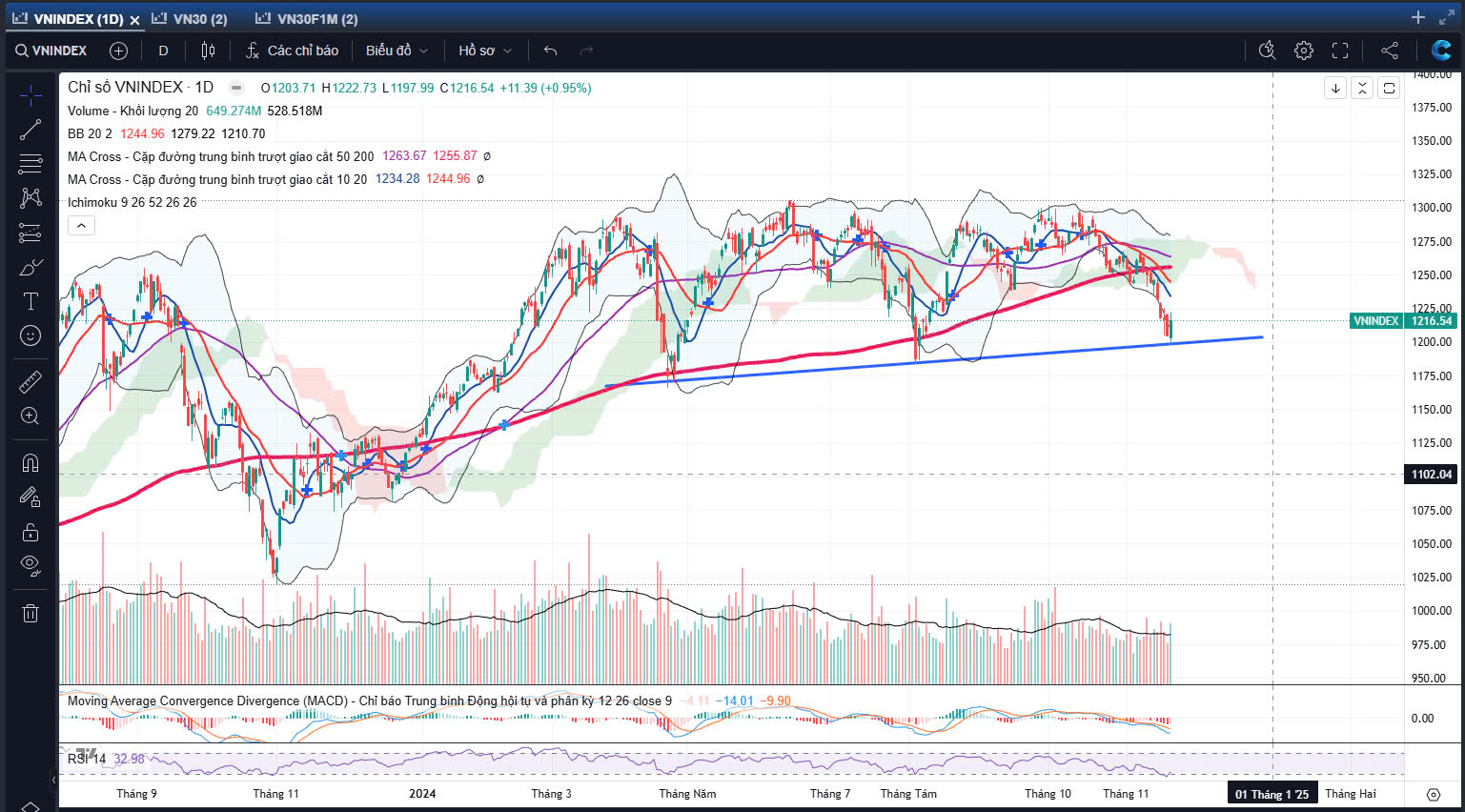Change the candlestick chart style
The image size is (1465, 812).
click(x=208, y=51)
